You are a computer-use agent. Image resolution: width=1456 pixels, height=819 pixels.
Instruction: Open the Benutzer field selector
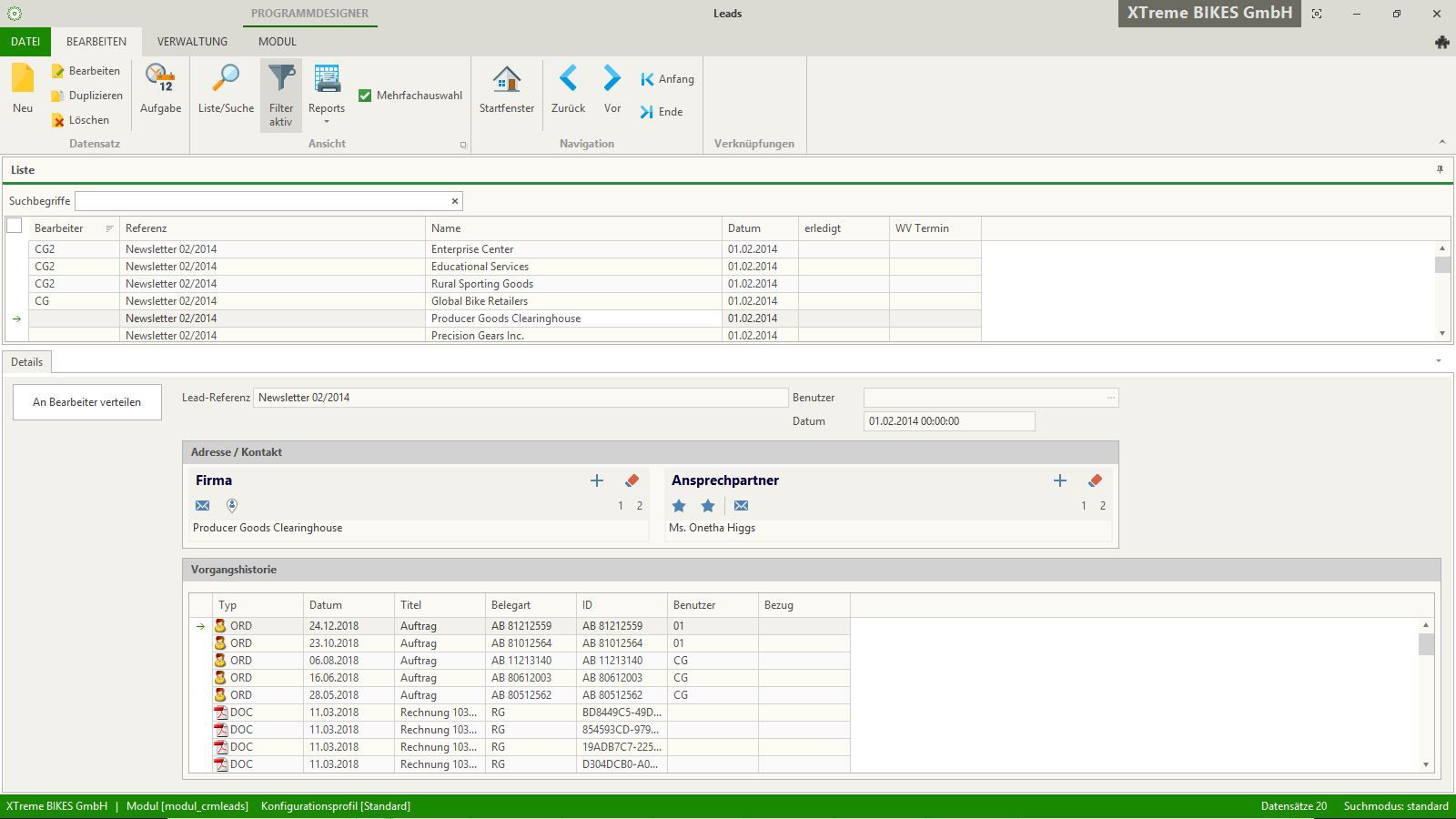1110,398
